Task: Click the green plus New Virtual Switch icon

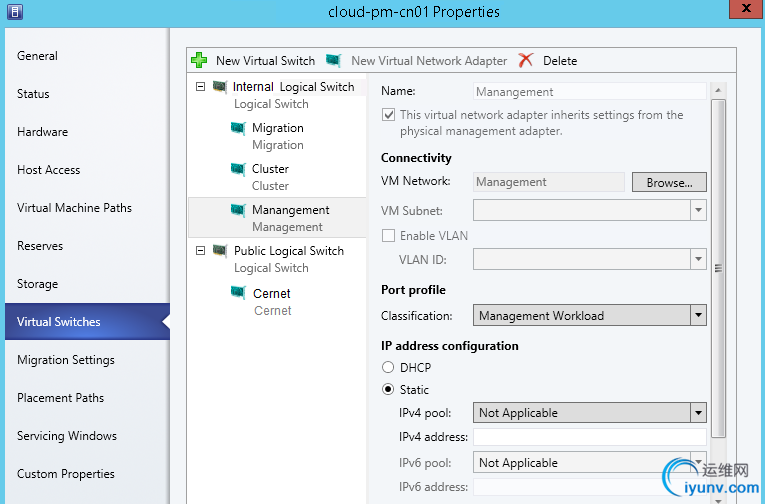Action: tap(199, 61)
